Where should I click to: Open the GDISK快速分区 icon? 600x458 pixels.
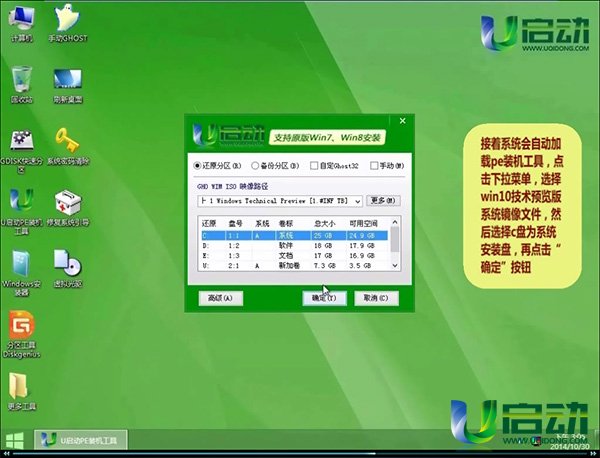21,152
